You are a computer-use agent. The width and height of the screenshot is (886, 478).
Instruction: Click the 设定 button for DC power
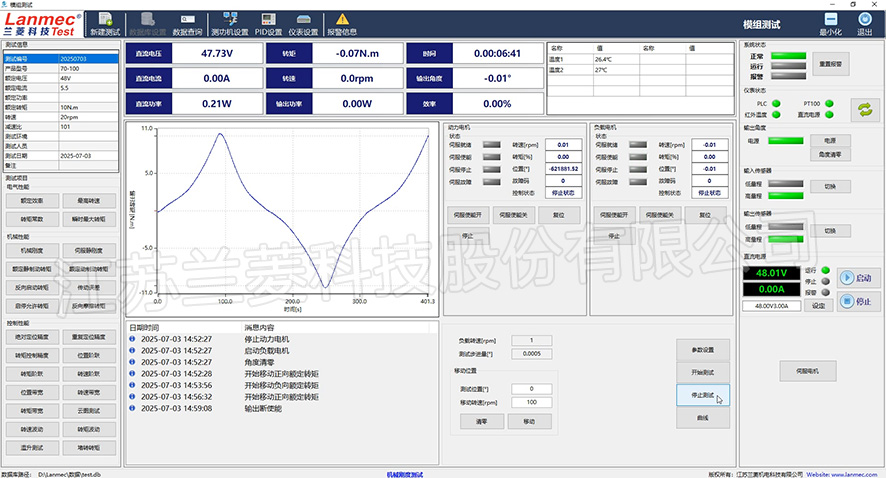(819, 306)
